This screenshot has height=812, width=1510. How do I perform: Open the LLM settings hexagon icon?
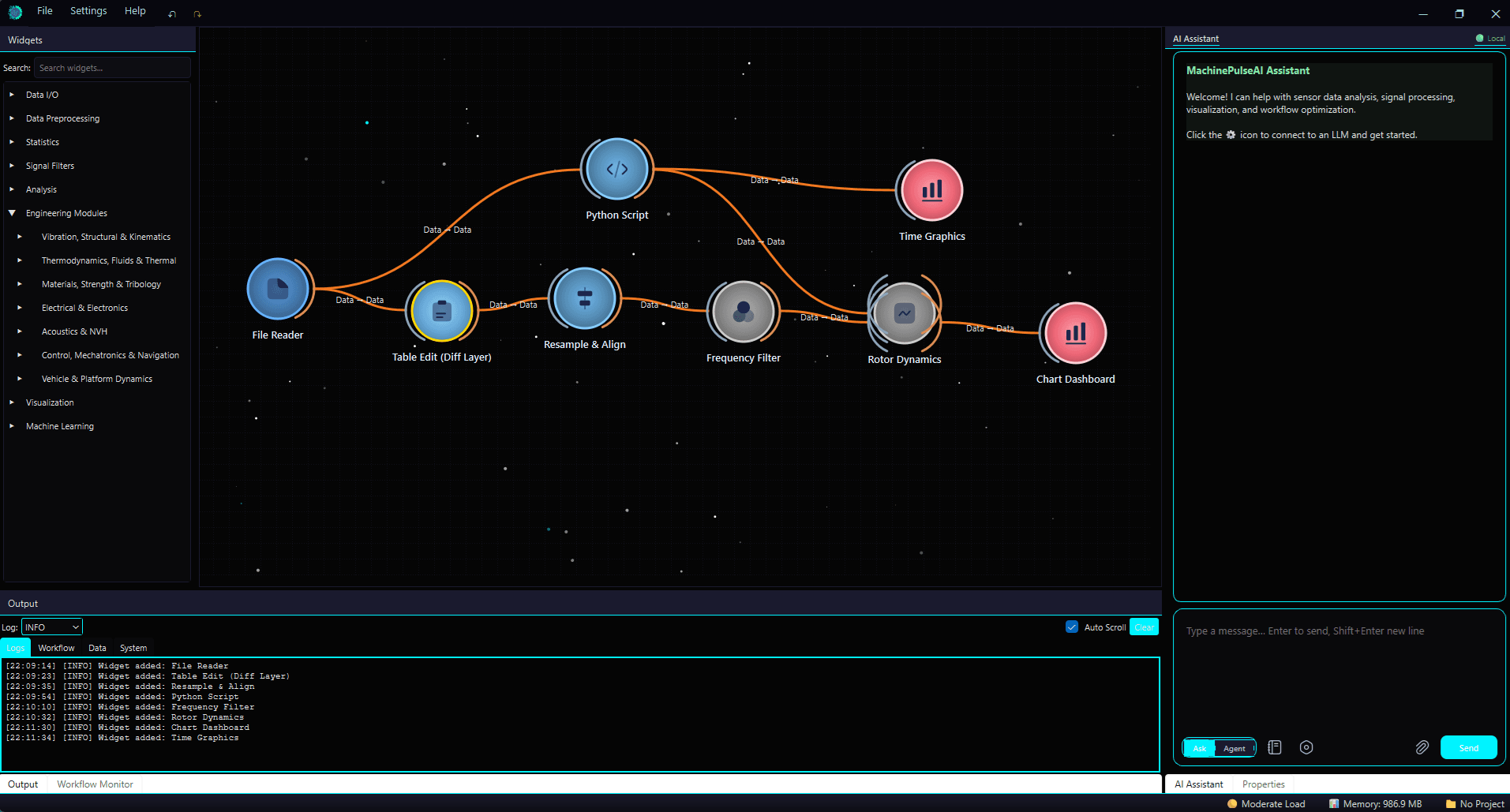1306,747
